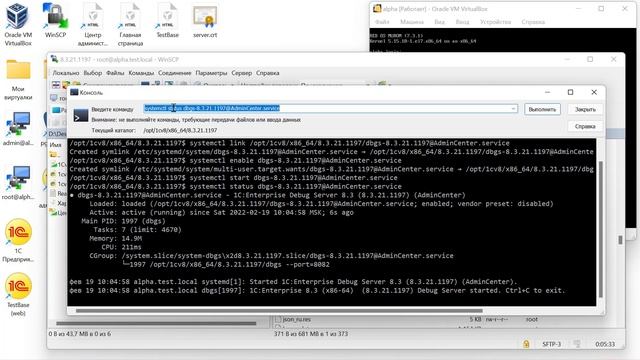Open the admin@al... remote connection shortcut
640x360 pixels.
pos(18,129)
